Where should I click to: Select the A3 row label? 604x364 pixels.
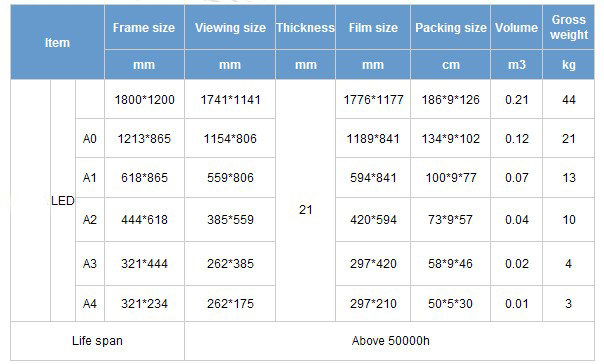pos(90,264)
